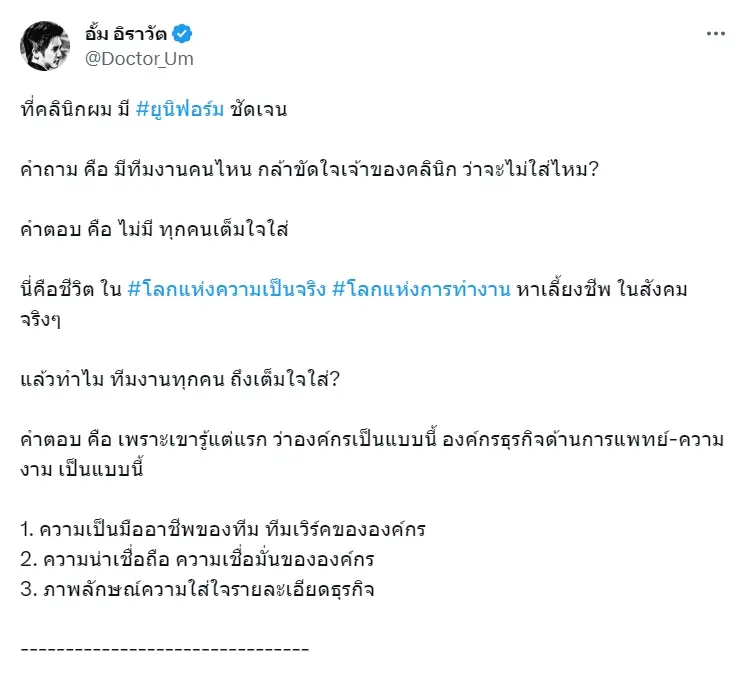Visit the @Doctor_Um handle link
743x673 pixels.
[x=139, y=59]
